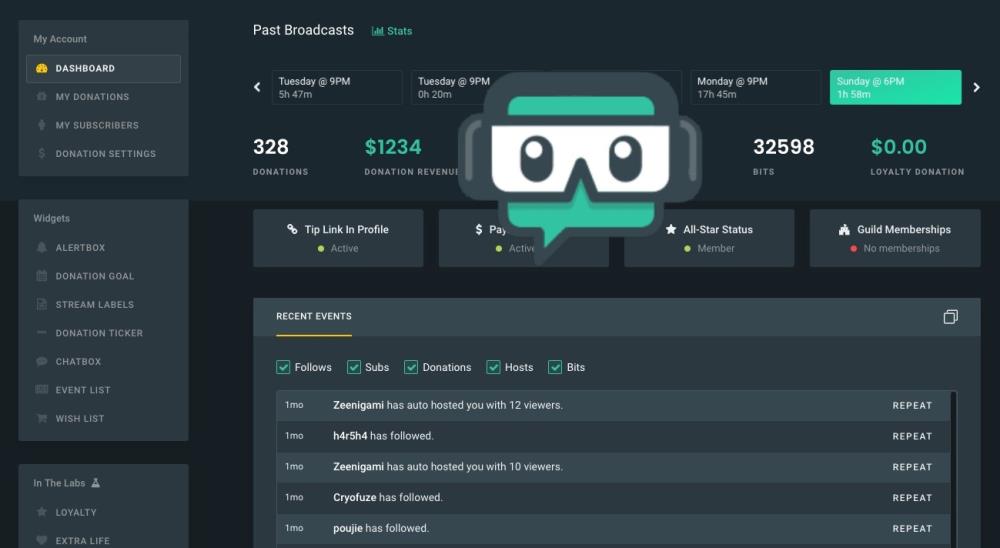The height and width of the screenshot is (548, 1000).
Task: Open the Dashboard menu item
Action: (103, 68)
